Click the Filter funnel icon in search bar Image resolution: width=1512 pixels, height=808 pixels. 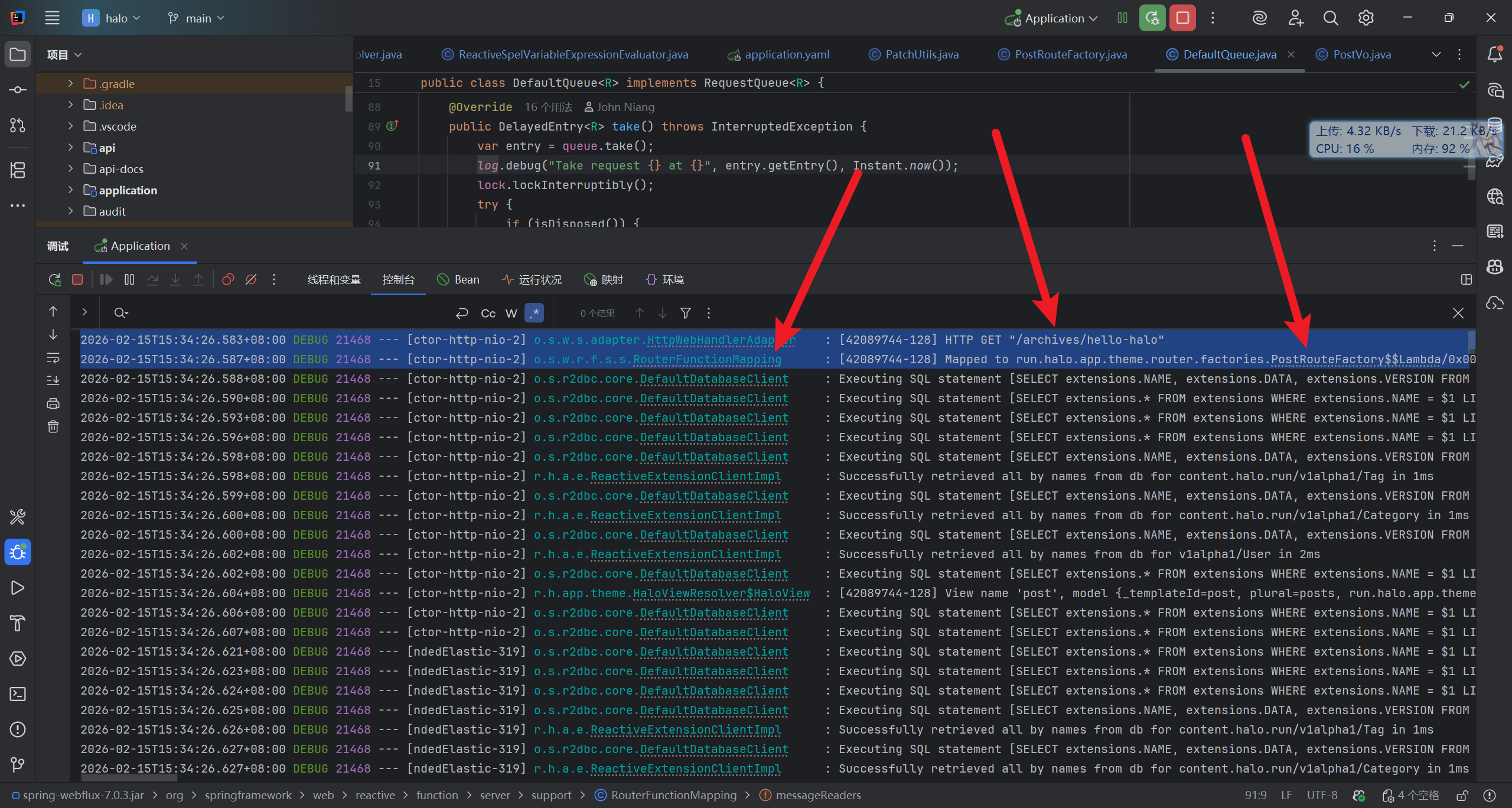pyautogui.click(x=686, y=313)
